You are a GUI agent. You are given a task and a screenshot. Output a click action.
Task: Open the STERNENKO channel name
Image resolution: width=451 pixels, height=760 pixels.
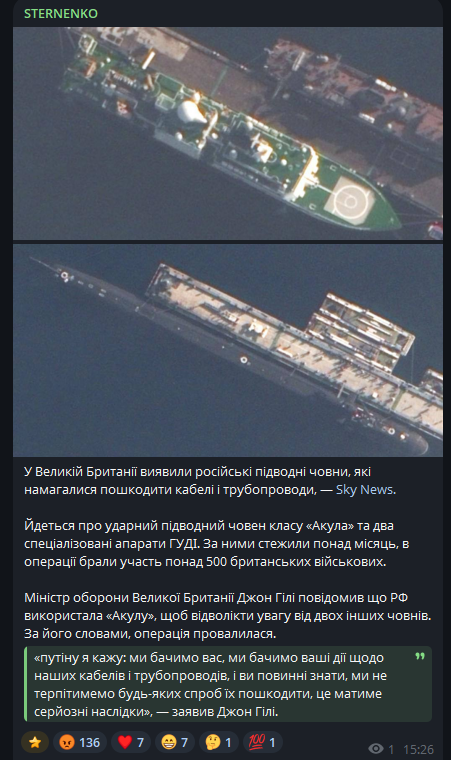click(x=61, y=14)
